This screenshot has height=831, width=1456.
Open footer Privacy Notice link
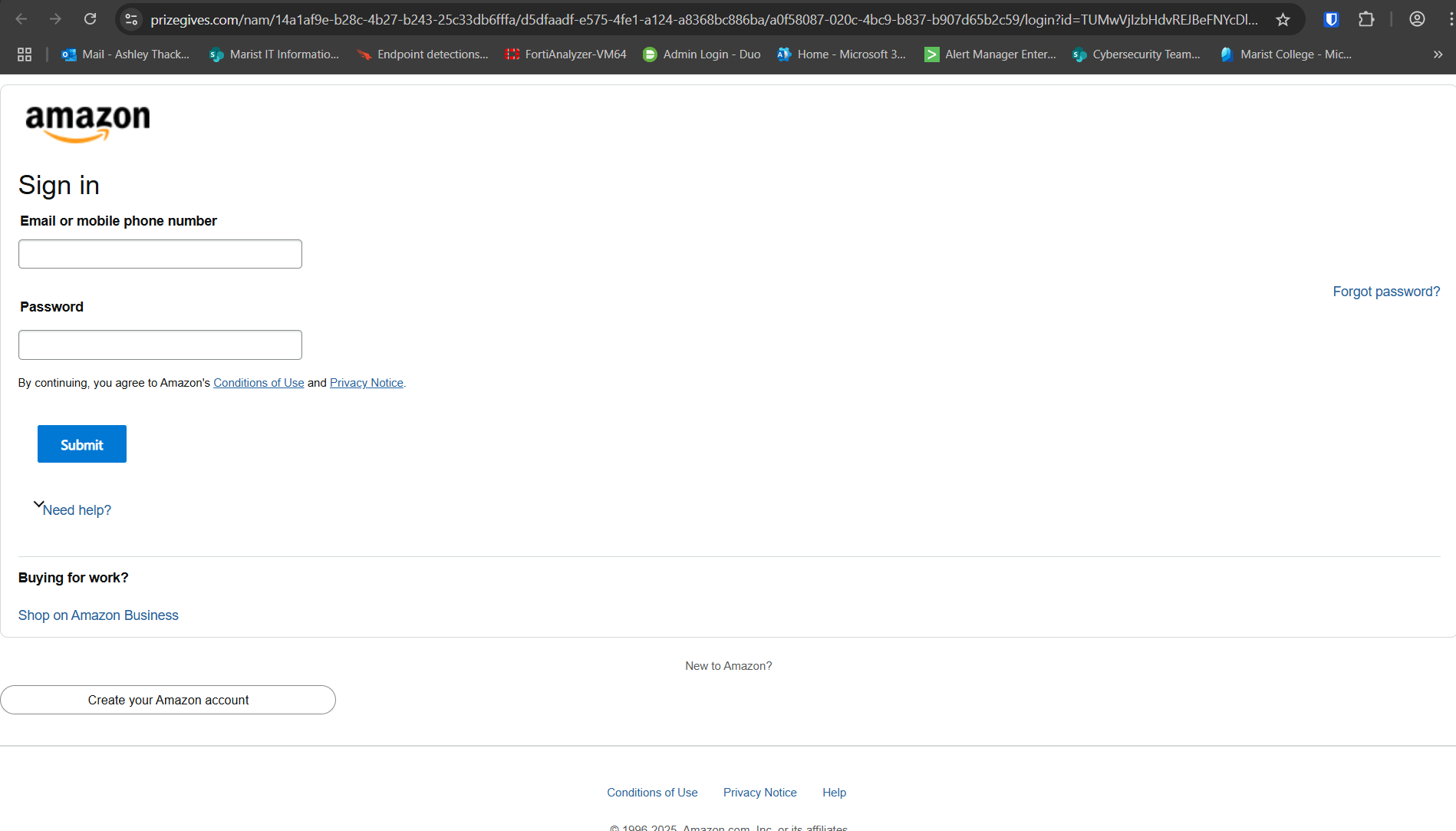(x=759, y=793)
